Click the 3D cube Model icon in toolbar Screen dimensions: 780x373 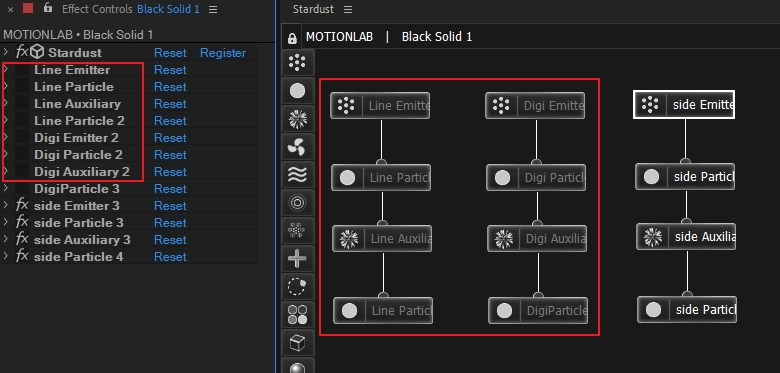pyautogui.click(x=297, y=343)
